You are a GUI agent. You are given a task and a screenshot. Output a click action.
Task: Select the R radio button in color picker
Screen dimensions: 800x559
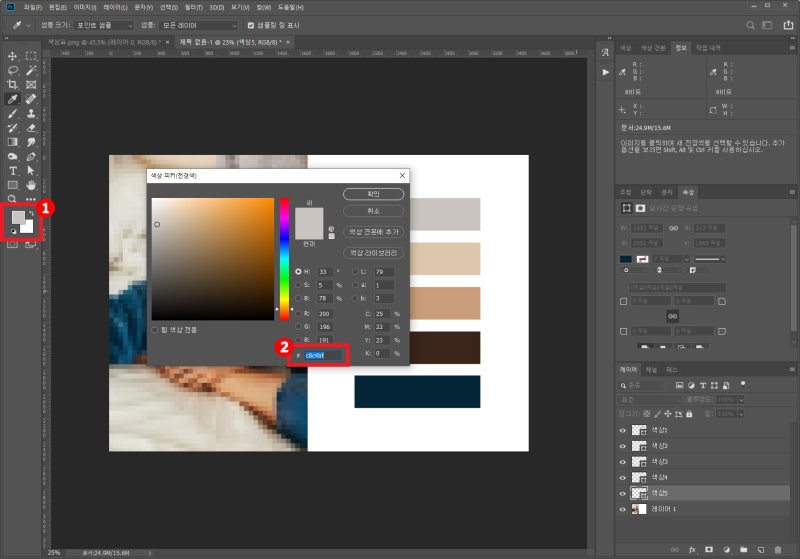point(298,314)
